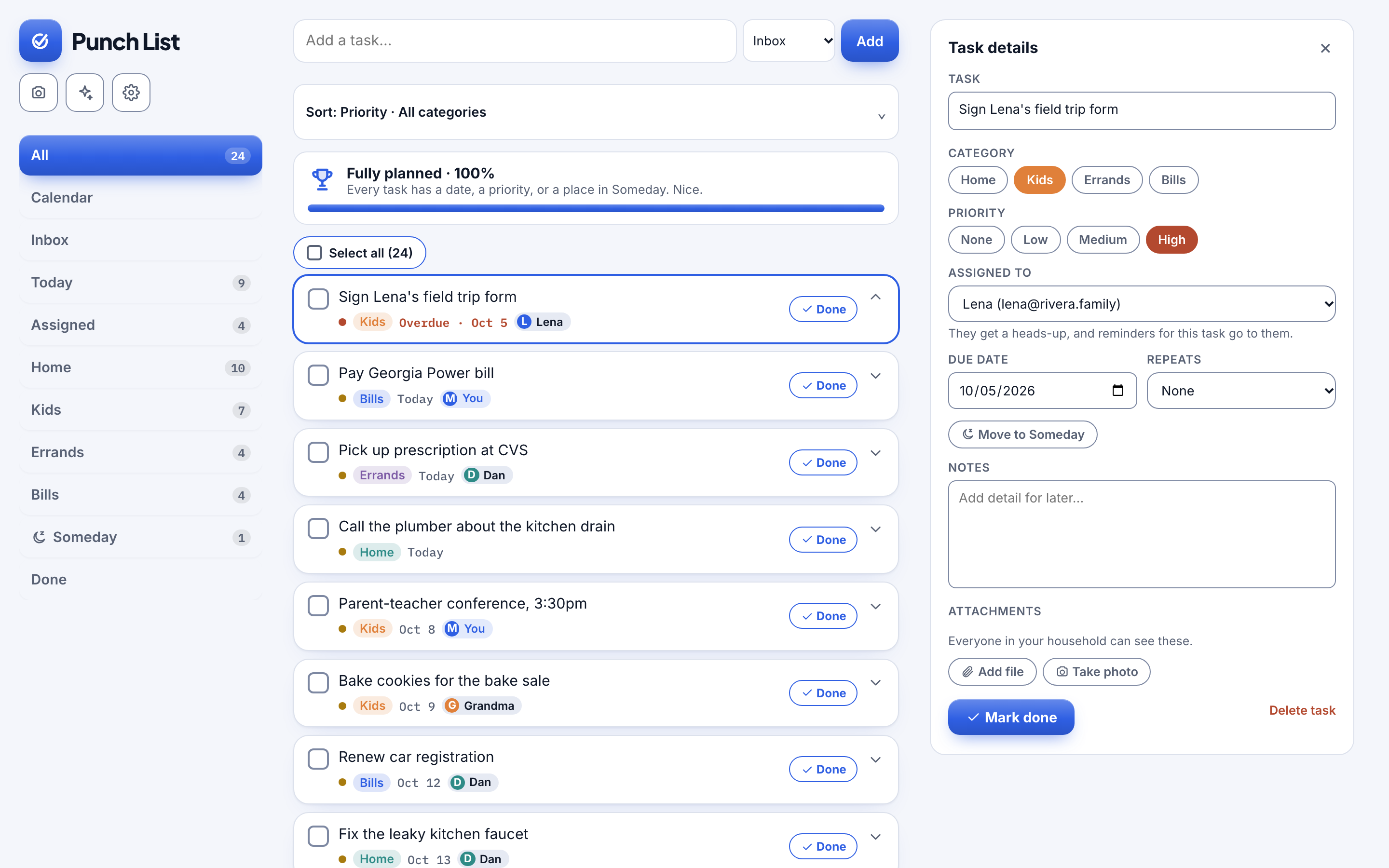
Task: Open the Errands category in sidebar
Action: 141,452
